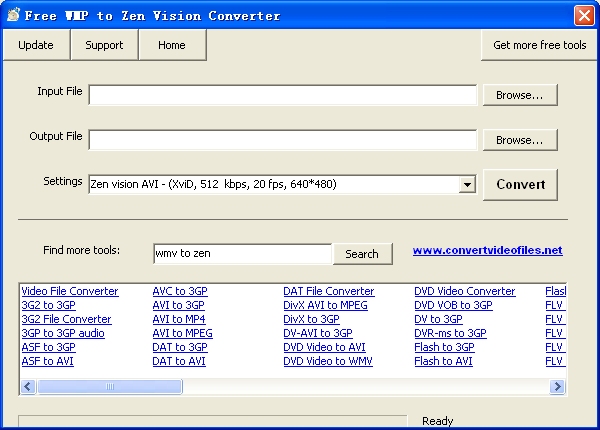Viewport: 600px width, 430px height.
Task: Click the Input File text field
Action: tap(283, 95)
